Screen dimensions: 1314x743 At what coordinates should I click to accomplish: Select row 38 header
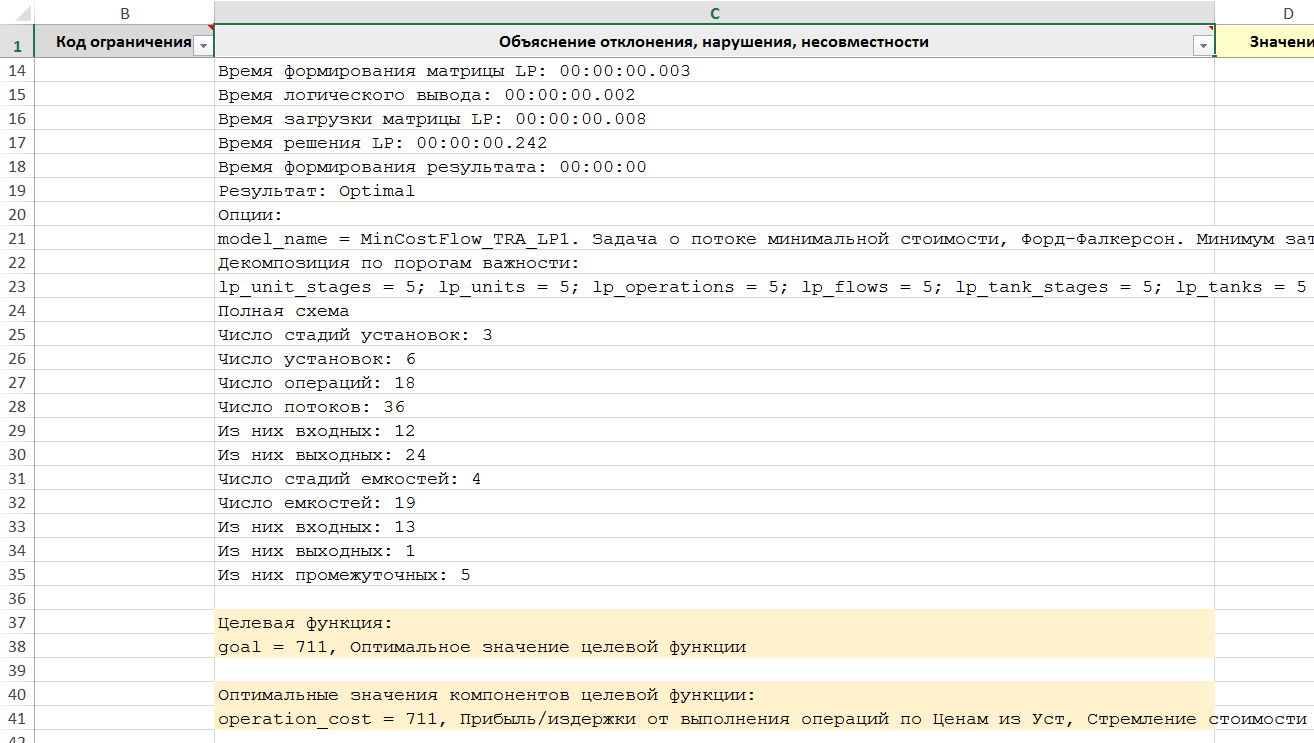point(17,647)
